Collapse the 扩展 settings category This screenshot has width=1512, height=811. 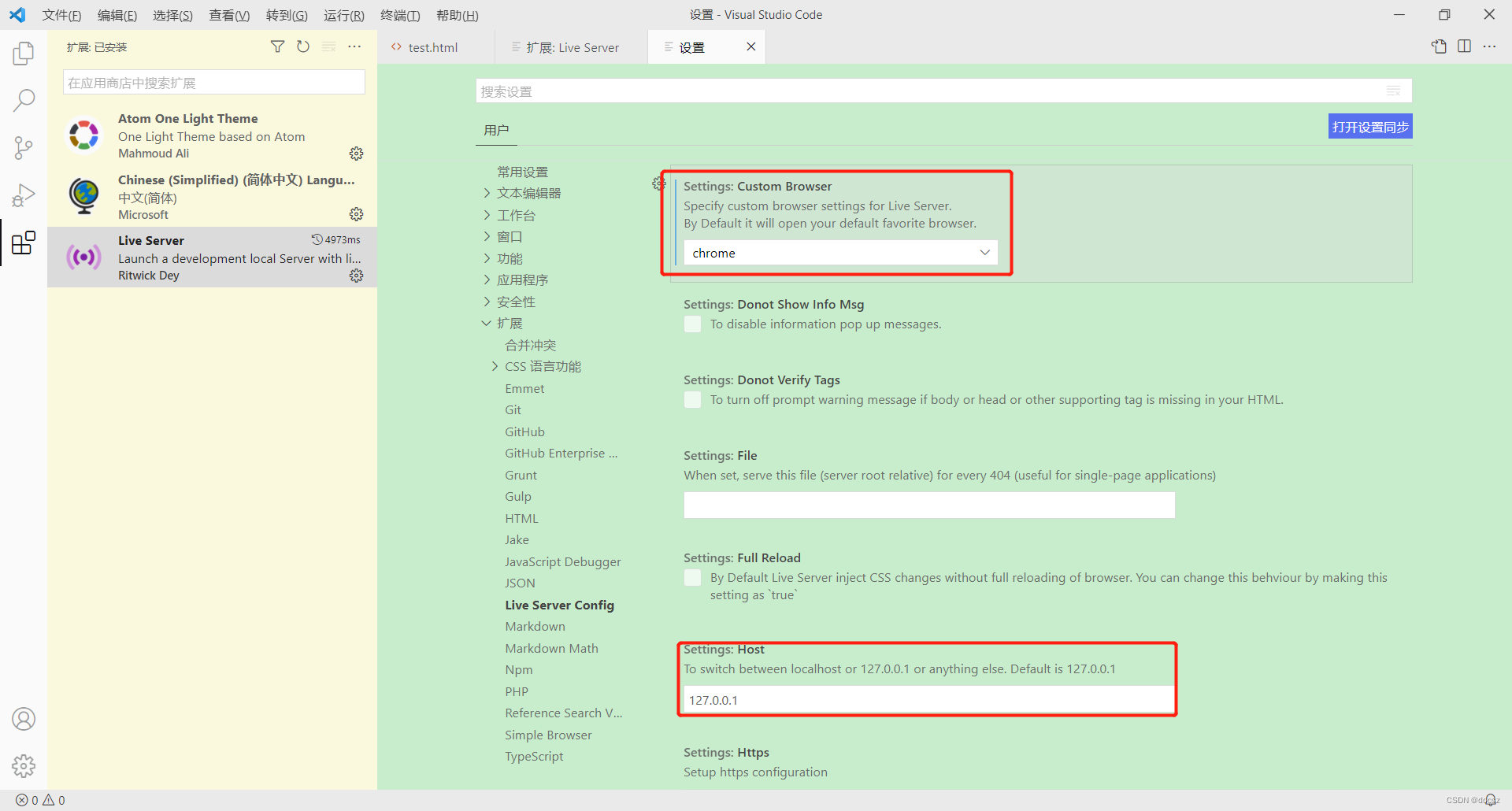(487, 323)
